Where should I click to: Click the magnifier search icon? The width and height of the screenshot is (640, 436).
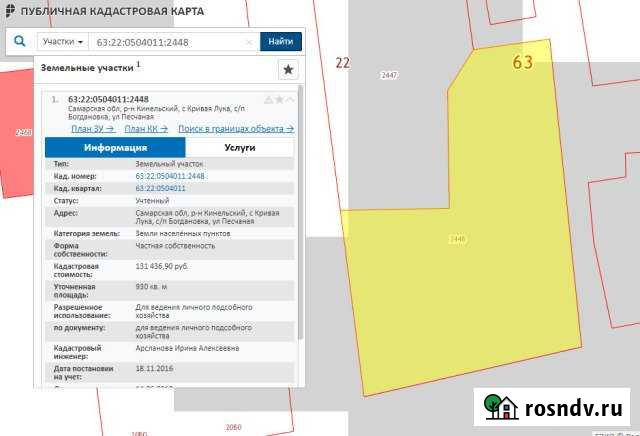coord(20,42)
